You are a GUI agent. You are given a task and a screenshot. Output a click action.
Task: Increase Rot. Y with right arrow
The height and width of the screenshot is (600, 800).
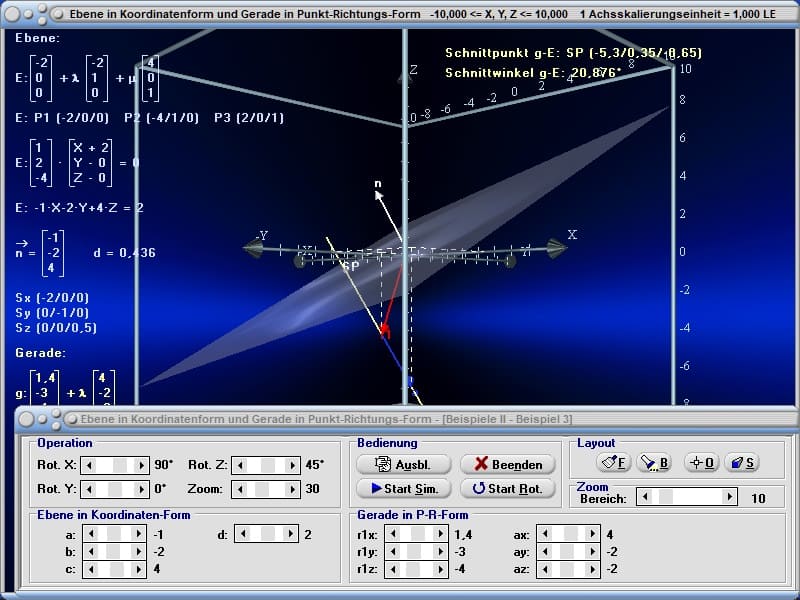click(141, 489)
